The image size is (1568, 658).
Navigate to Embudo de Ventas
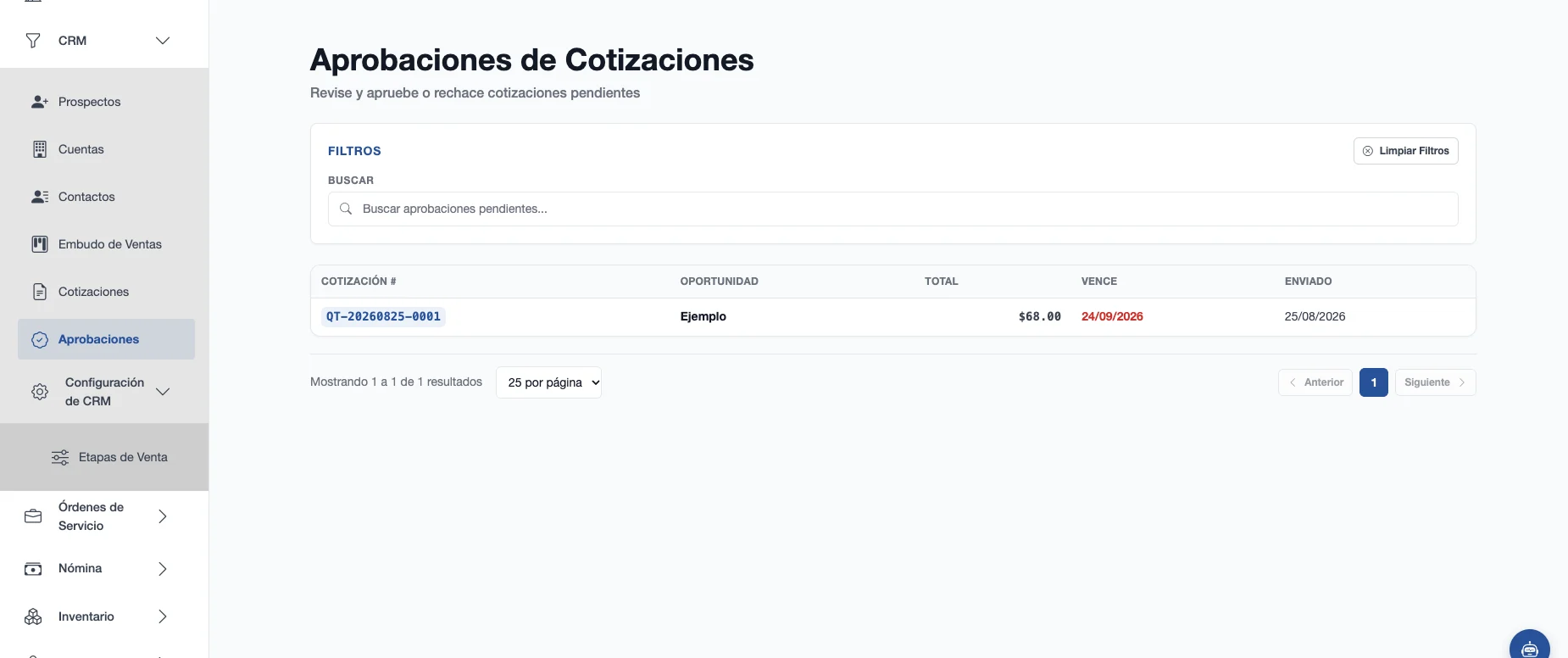pyautogui.click(x=106, y=244)
